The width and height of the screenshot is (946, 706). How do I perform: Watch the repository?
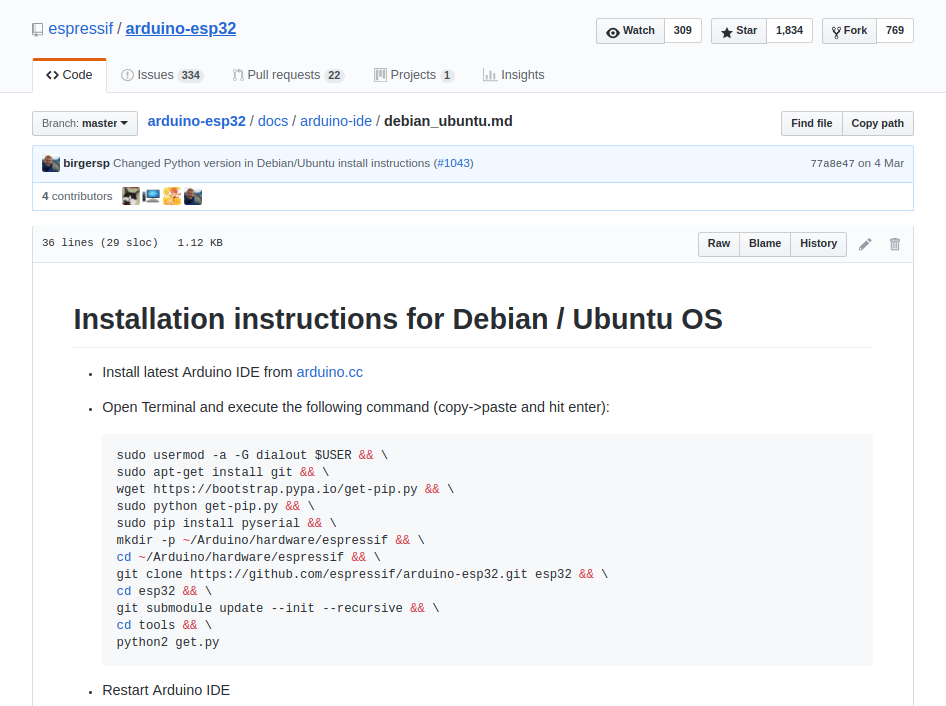[630, 31]
